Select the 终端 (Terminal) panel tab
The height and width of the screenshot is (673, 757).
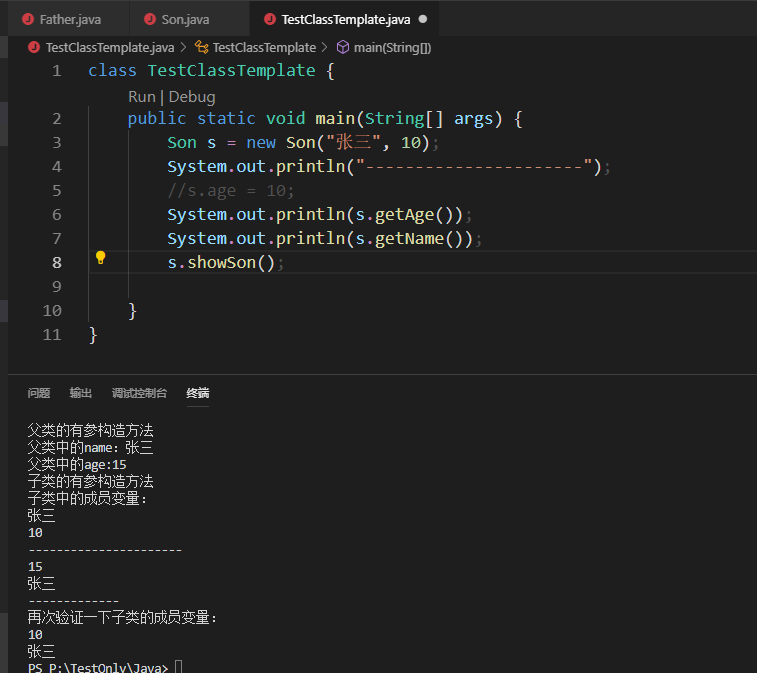pyautogui.click(x=198, y=393)
